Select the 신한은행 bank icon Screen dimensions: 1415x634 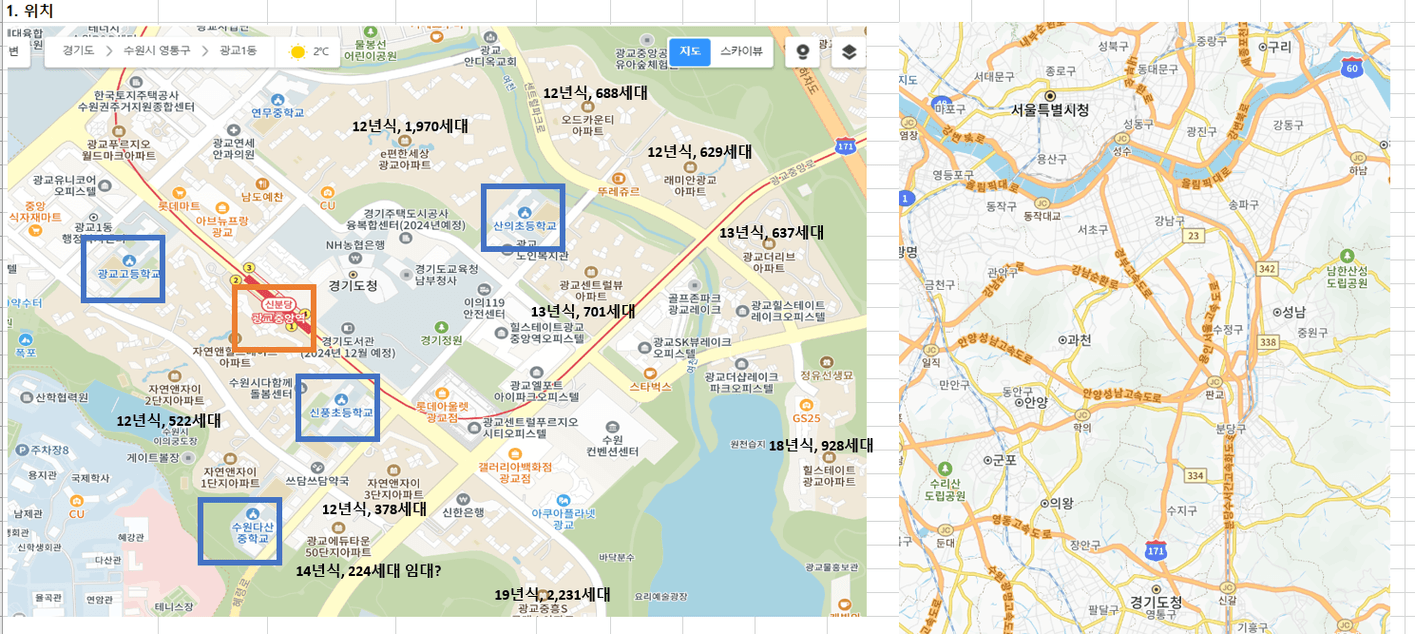[461, 498]
